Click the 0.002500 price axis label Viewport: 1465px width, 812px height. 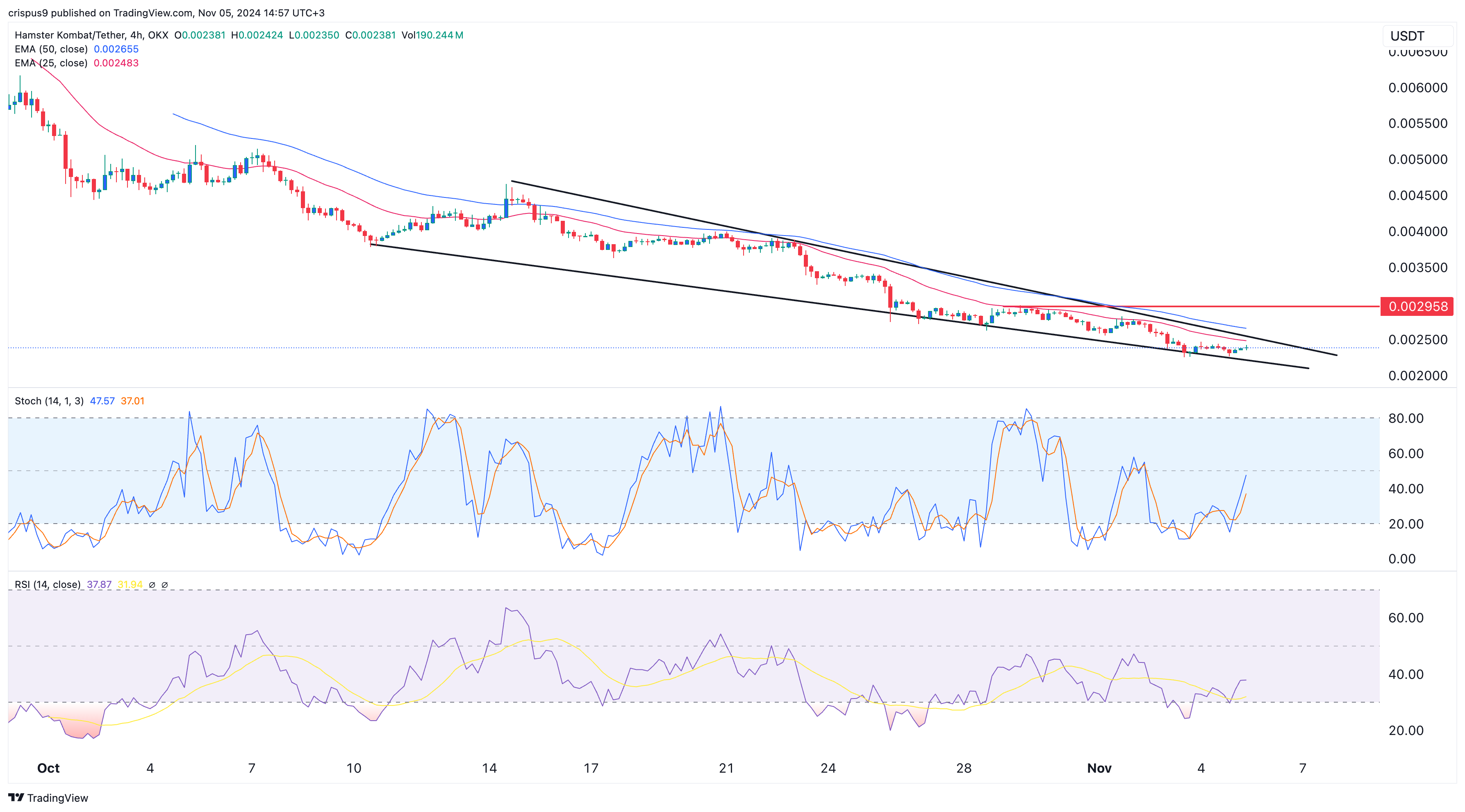click(x=1418, y=340)
